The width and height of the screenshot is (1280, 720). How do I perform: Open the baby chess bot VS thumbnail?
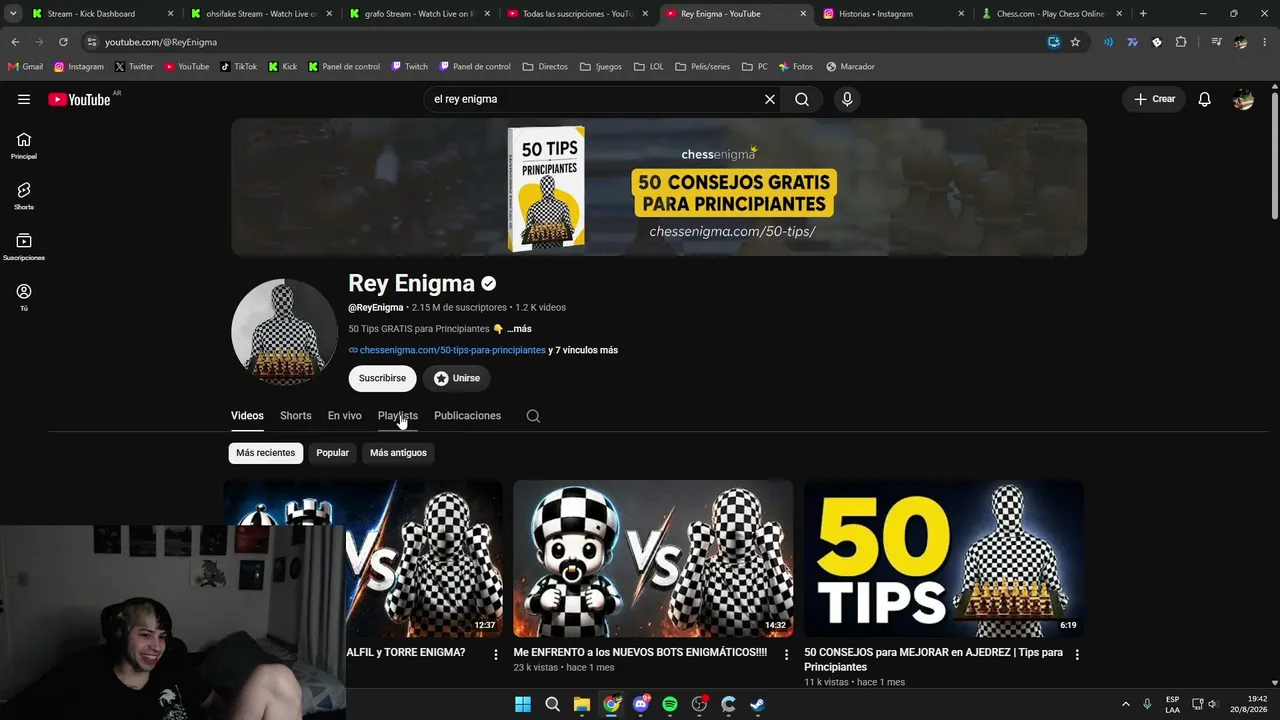pos(653,559)
